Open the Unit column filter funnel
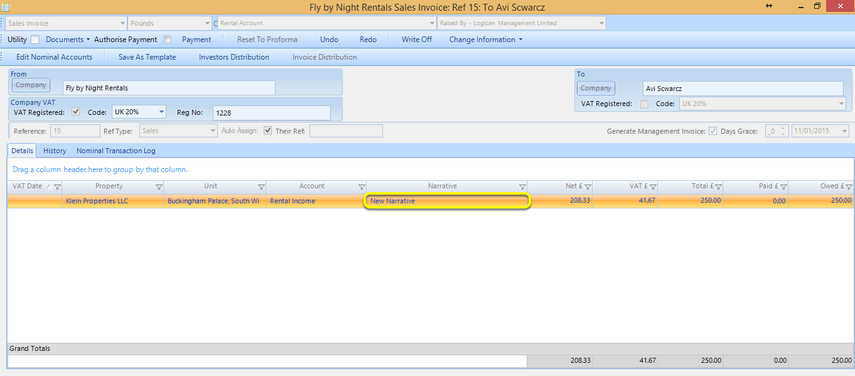 click(261, 187)
